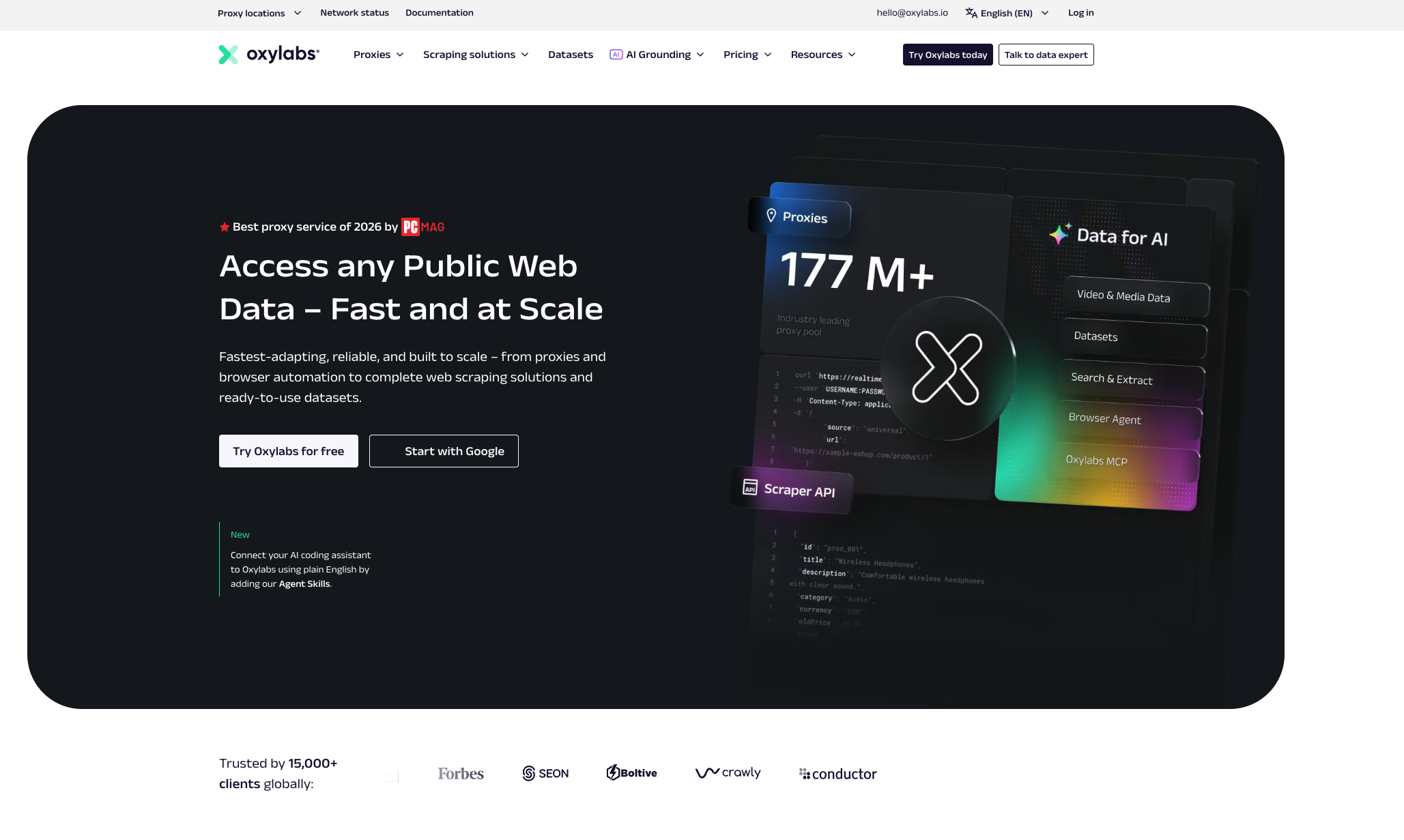
Task: Go to Datasets in the main navigation
Action: (571, 55)
